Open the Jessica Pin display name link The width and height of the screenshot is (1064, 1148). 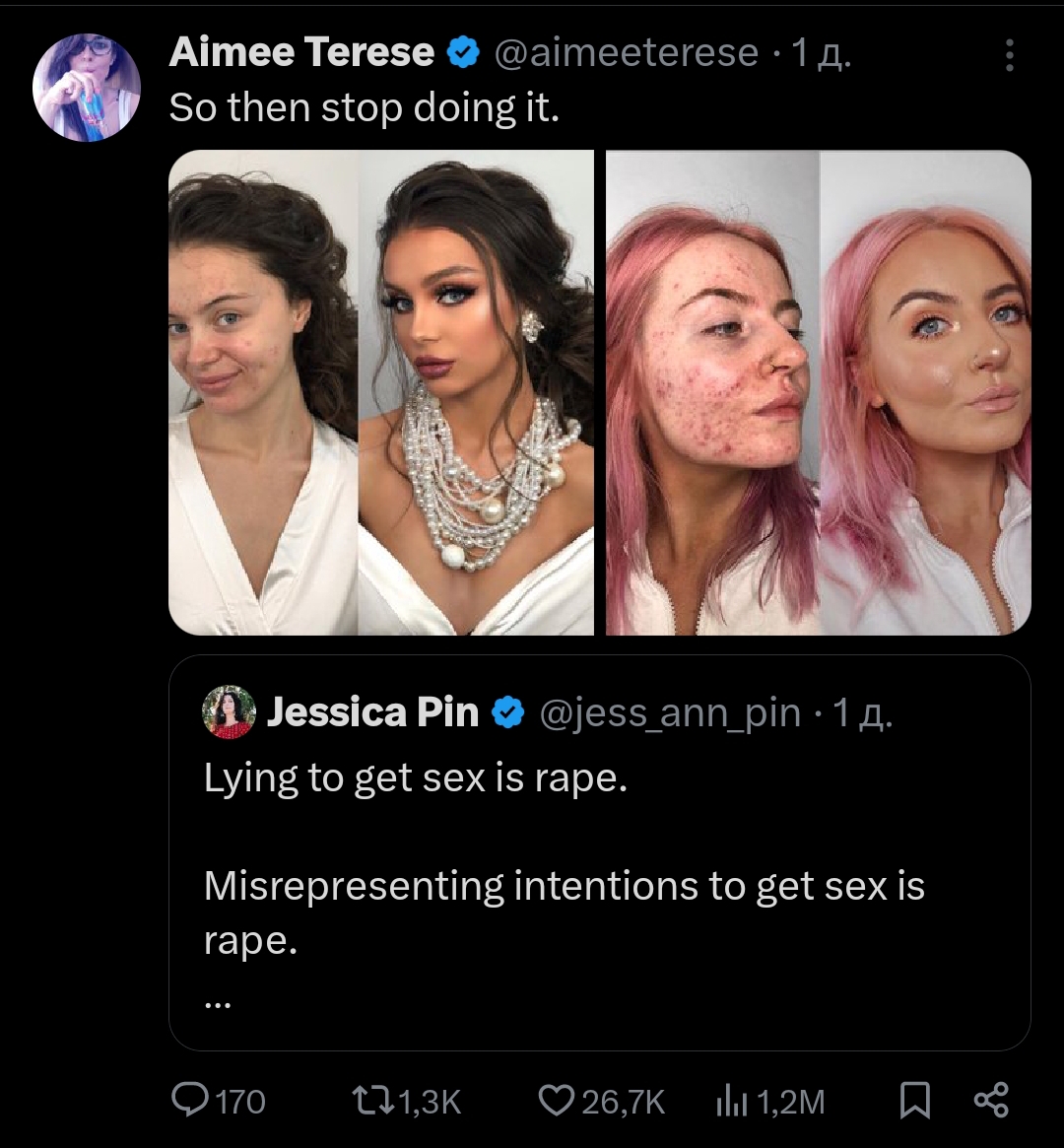(x=372, y=712)
